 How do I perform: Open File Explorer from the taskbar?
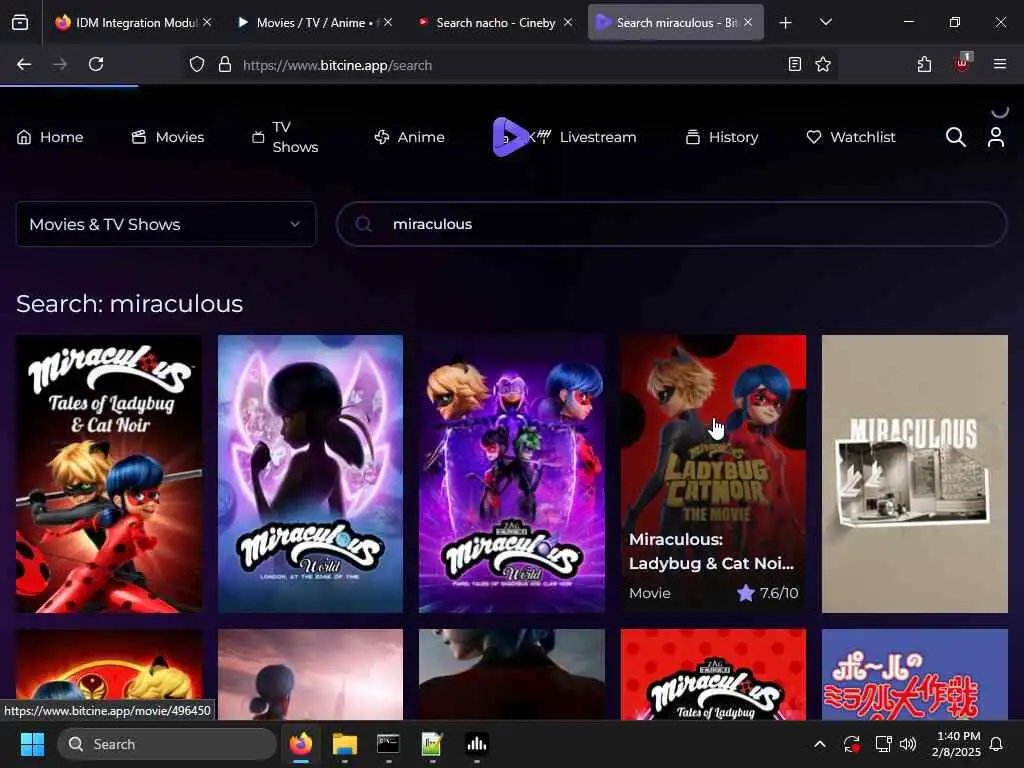[345, 744]
